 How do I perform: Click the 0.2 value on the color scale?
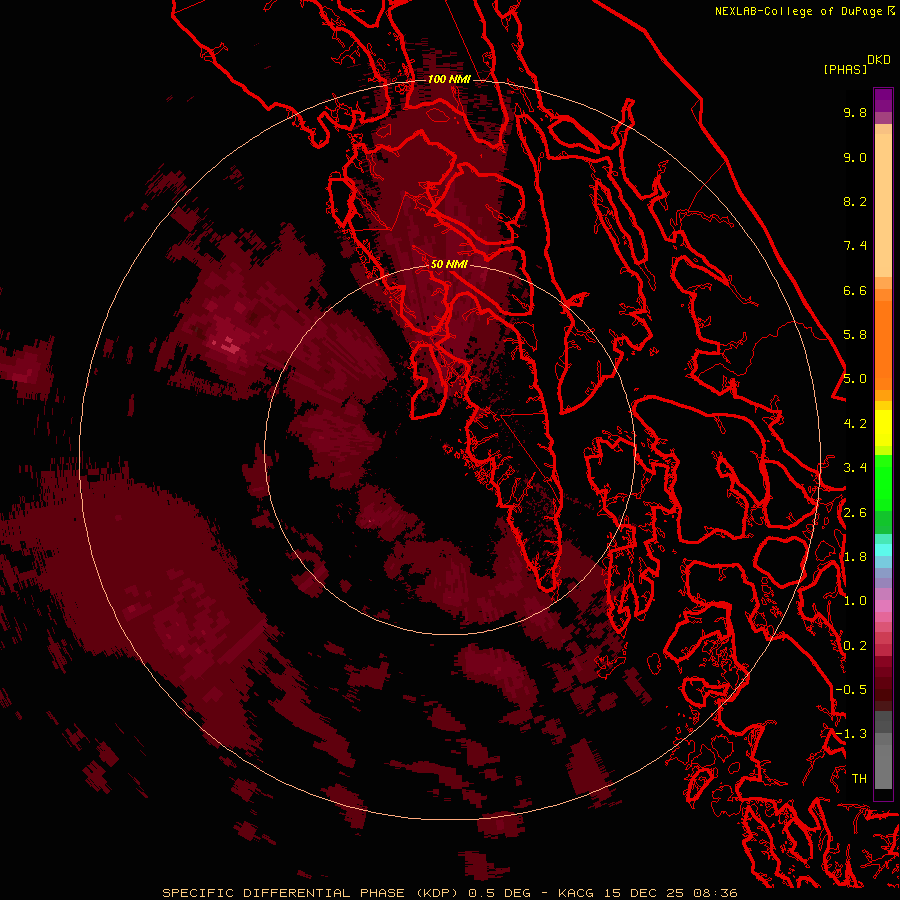tap(855, 646)
